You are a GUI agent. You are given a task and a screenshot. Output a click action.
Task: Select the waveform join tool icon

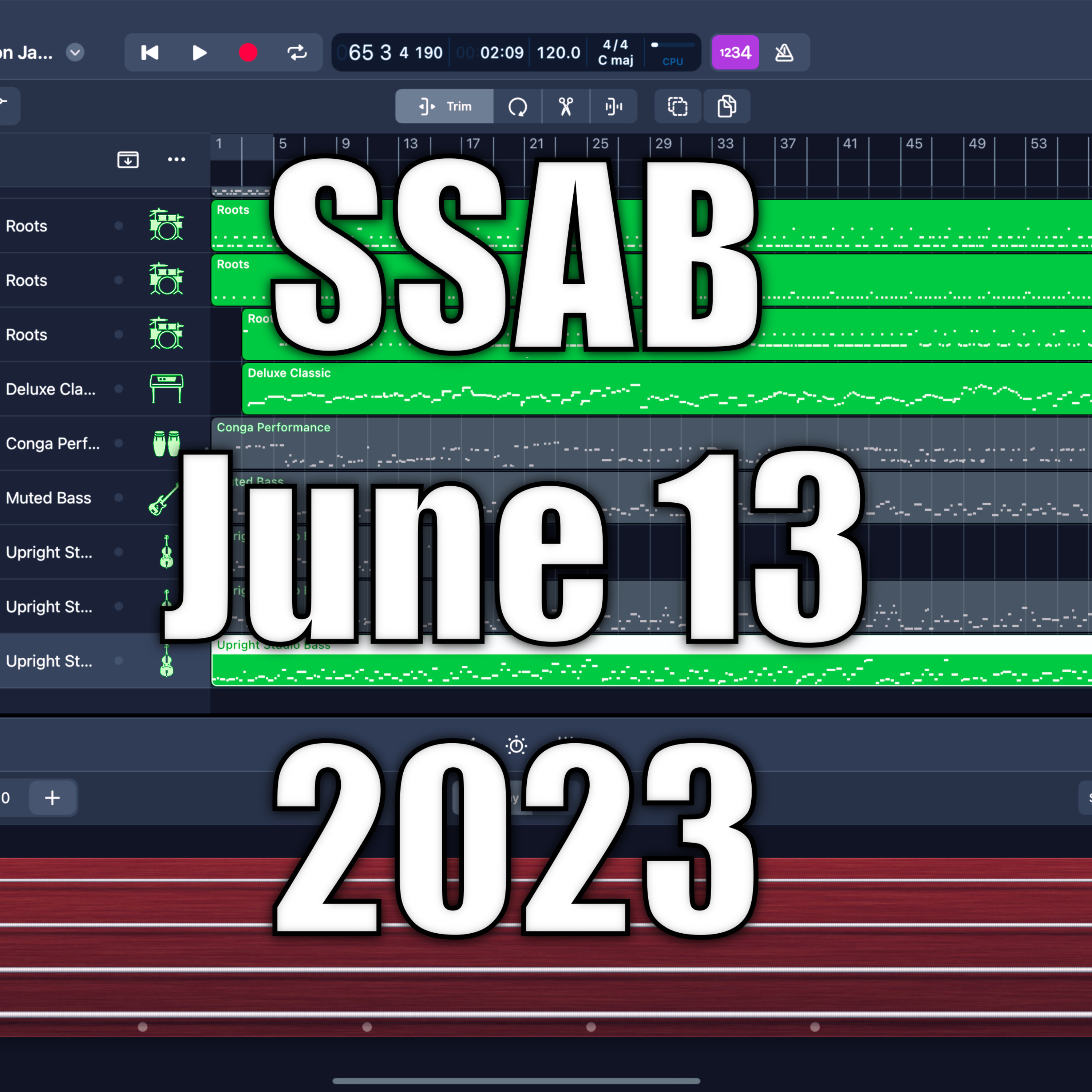pyautogui.click(x=614, y=106)
